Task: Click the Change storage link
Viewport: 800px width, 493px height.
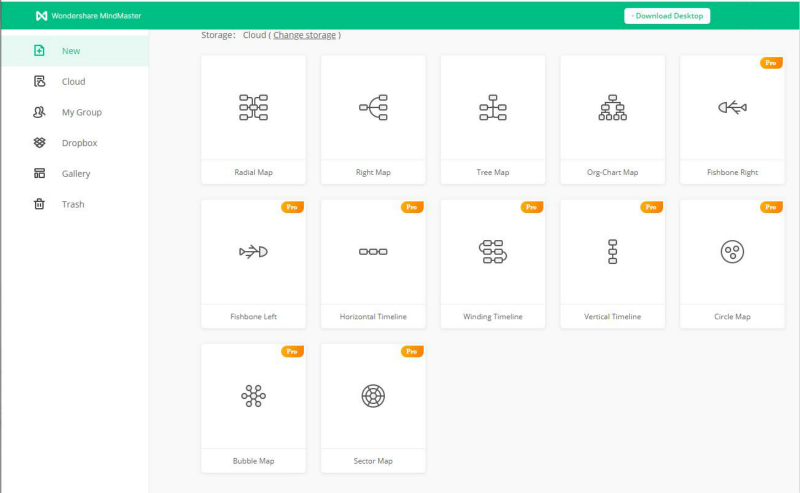Action: coord(304,35)
